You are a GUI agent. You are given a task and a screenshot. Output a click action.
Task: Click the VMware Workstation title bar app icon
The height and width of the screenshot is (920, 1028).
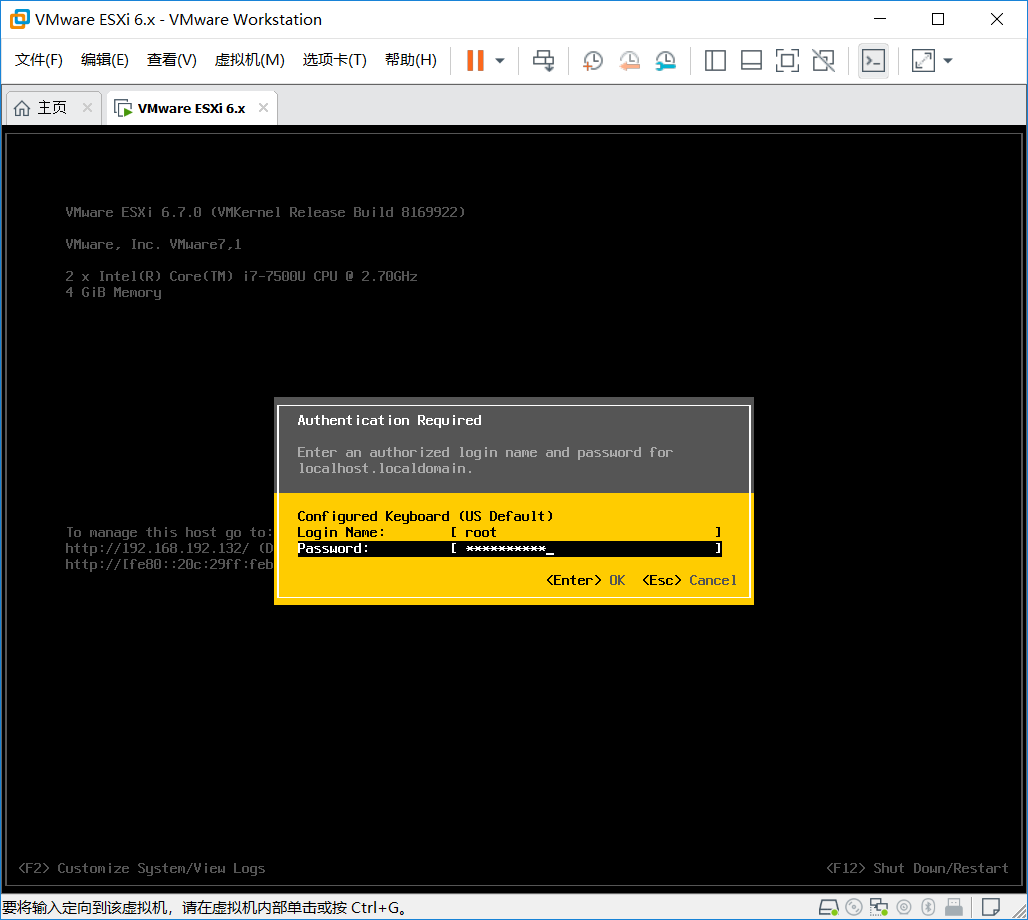pyautogui.click(x=20, y=19)
